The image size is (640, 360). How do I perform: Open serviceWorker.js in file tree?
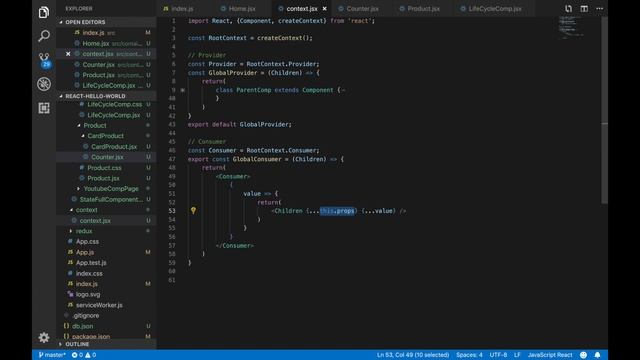pos(106,305)
